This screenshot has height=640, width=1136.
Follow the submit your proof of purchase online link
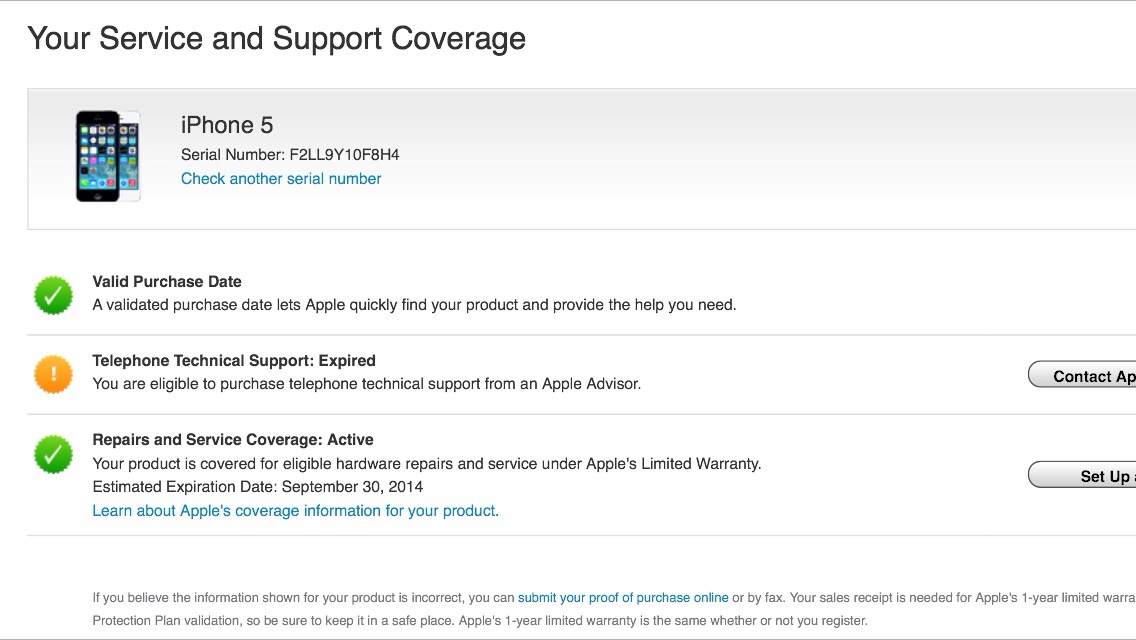(623, 598)
